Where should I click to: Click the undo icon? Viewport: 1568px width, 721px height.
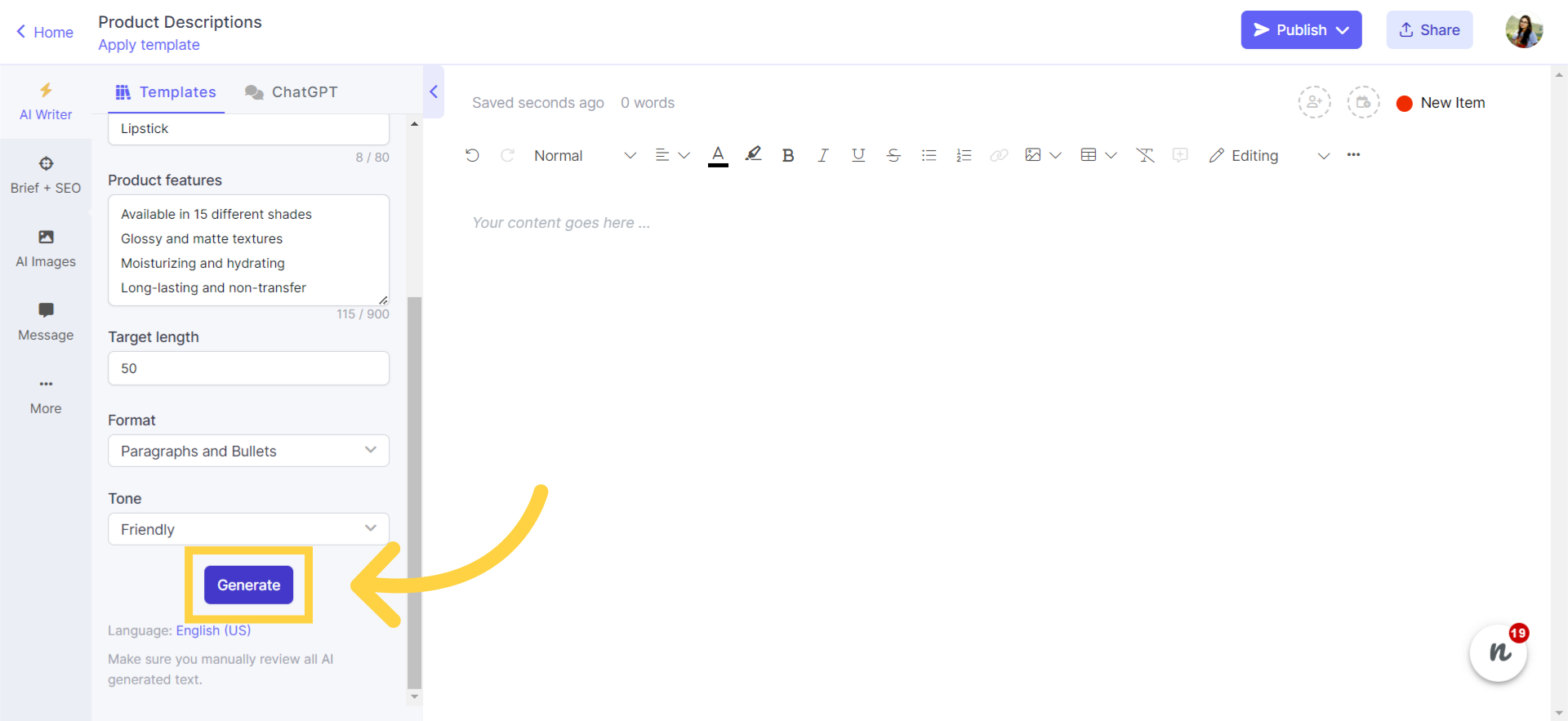point(472,155)
